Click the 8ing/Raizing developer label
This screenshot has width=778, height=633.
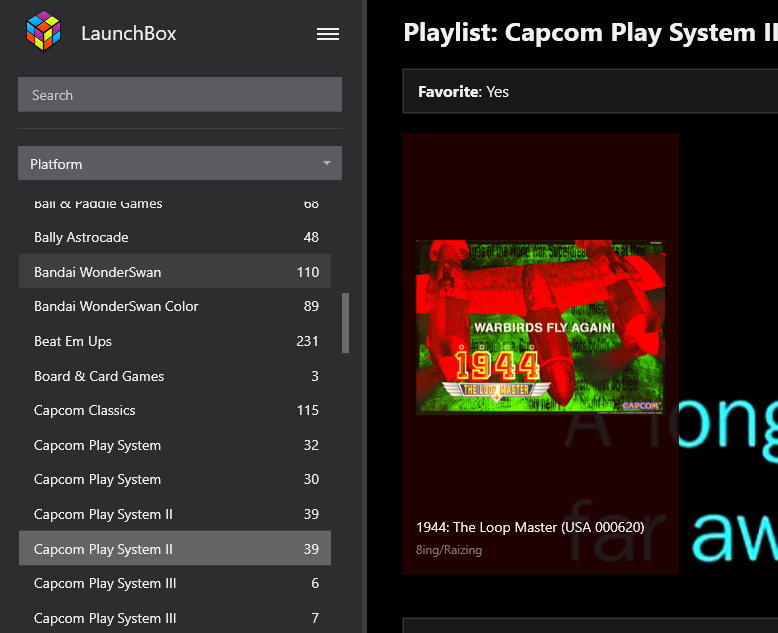[449, 550]
